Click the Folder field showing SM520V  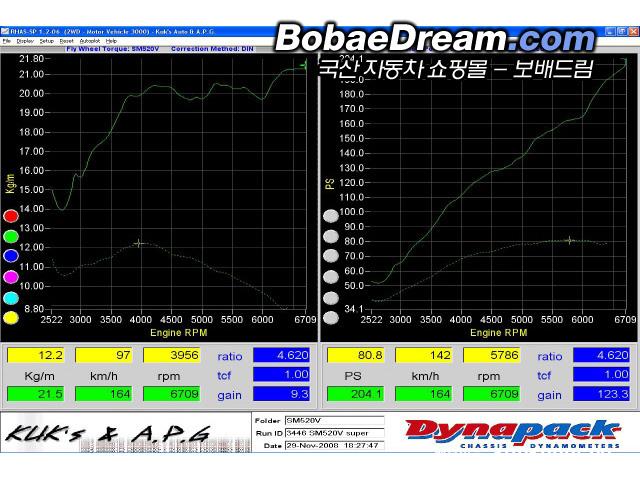335,420
